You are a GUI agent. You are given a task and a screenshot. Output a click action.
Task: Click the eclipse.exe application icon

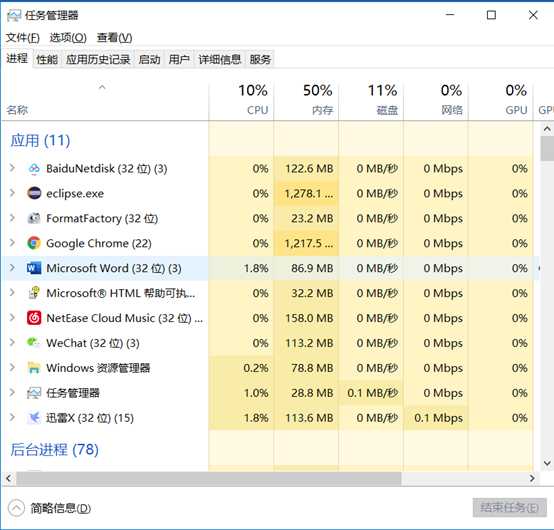click(34, 193)
